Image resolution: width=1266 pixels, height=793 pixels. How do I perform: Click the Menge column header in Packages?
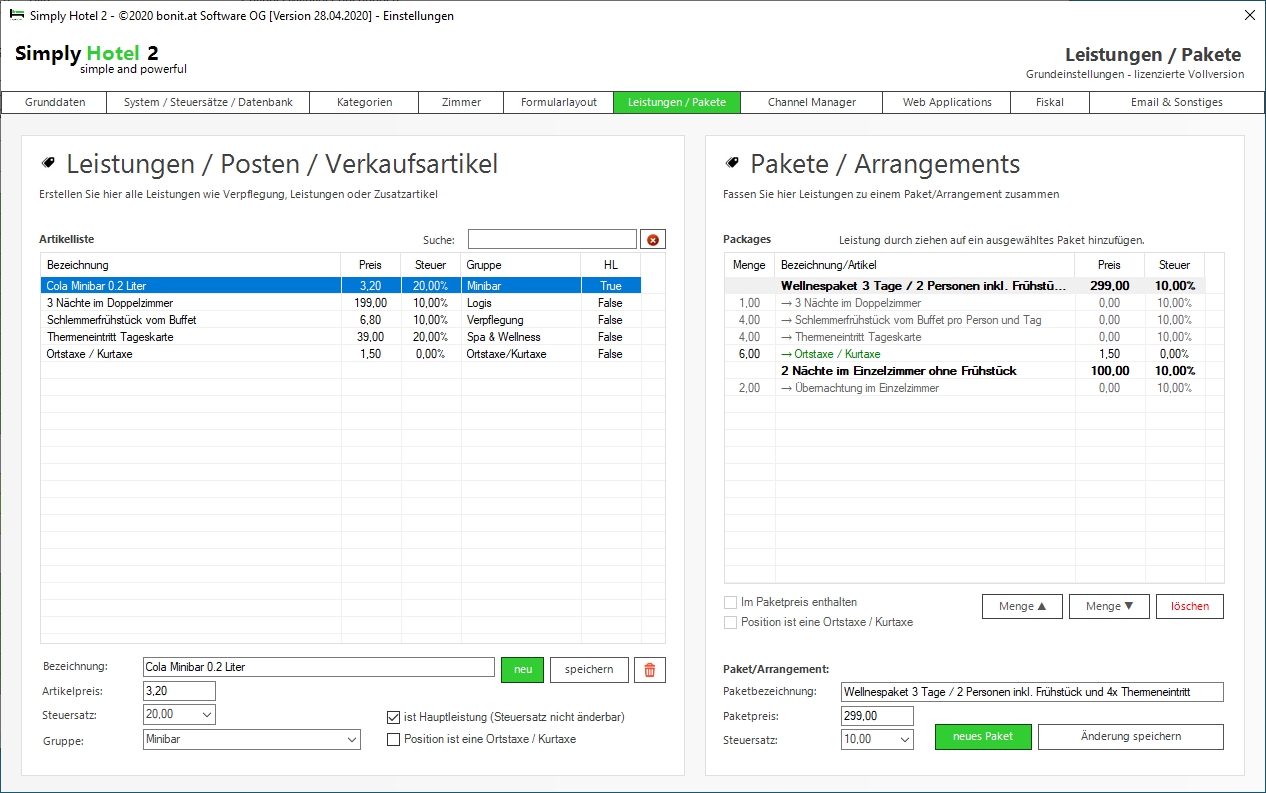tap(750, 265)
